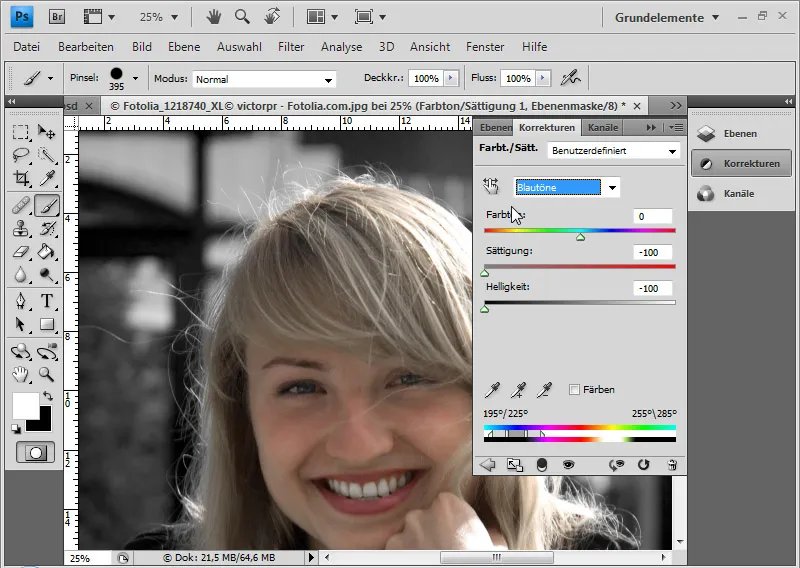Toggle view previous state button
This screenshot has height=568, width=800.
pyautogui.click(x=616, y=464)
